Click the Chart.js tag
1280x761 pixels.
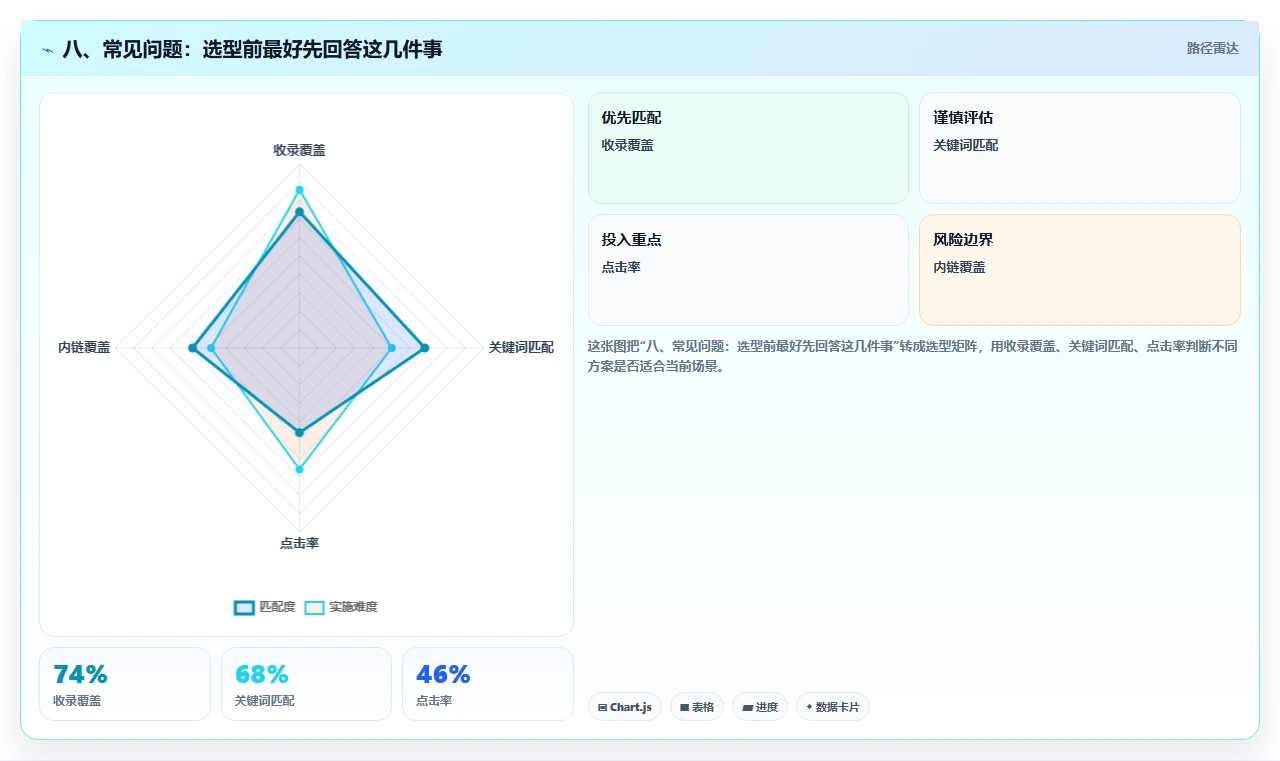pos(624,707)
